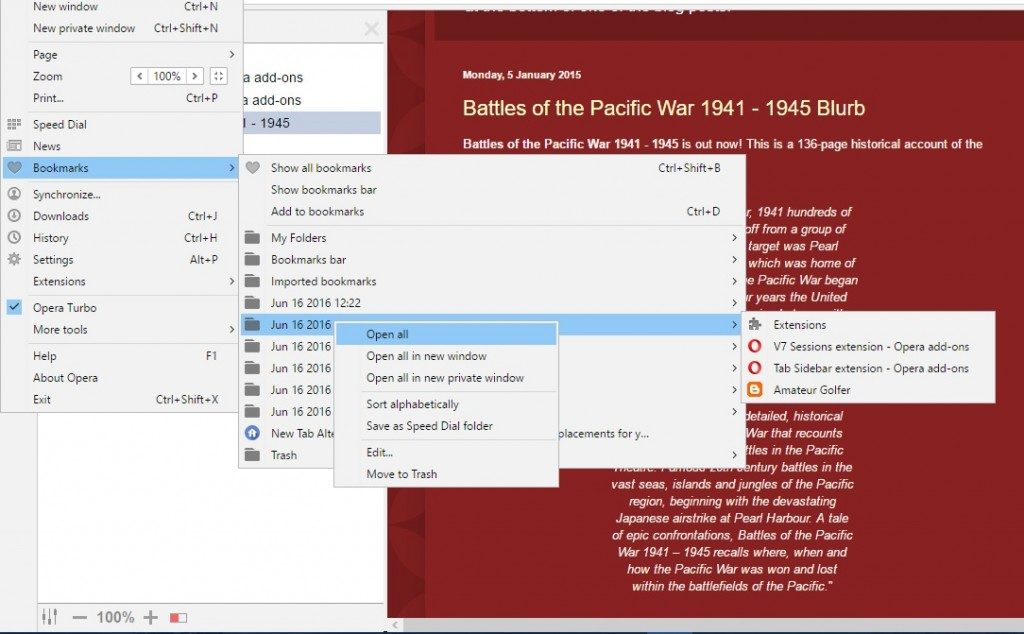Open New private window
This screenshot has height=634, width=1024.
pyautogui.click(x=121, y=28)
